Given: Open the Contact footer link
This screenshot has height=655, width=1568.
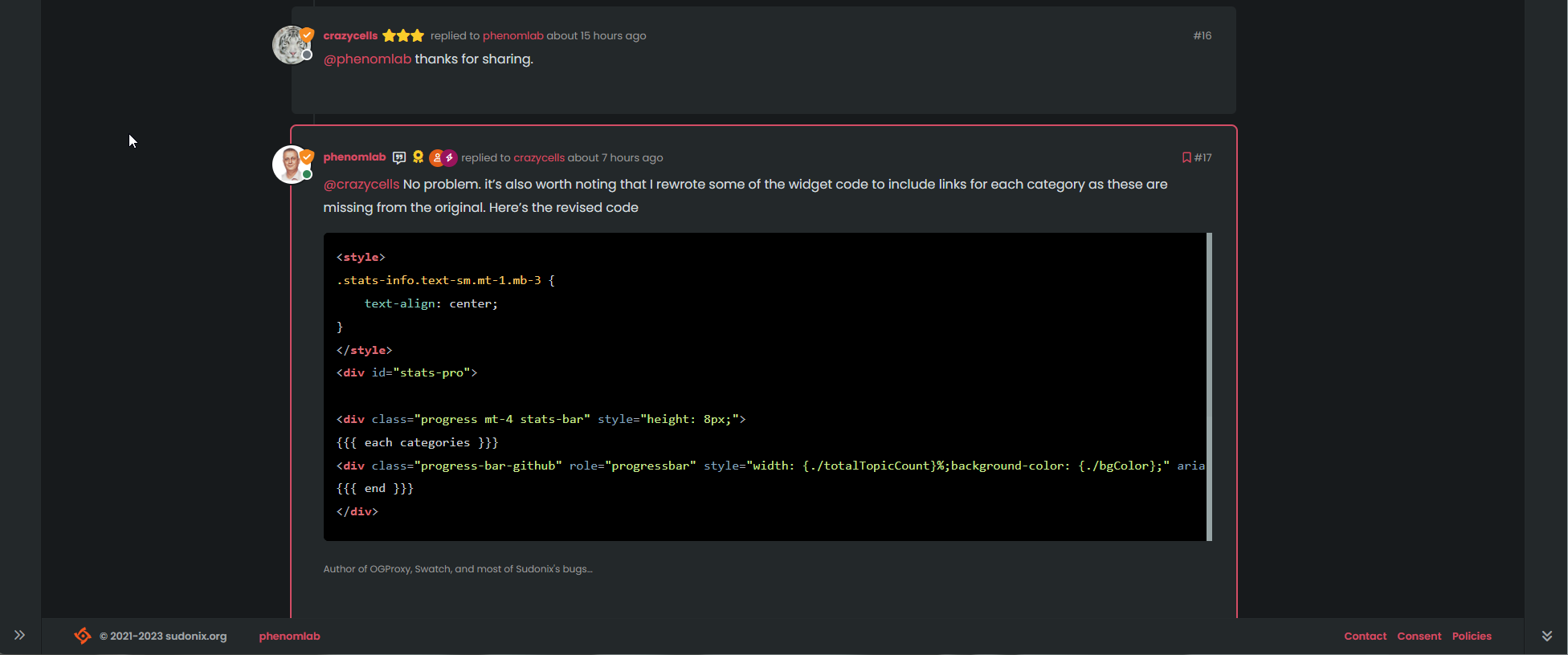Looking at the screenshot, I should [1365, 636].
